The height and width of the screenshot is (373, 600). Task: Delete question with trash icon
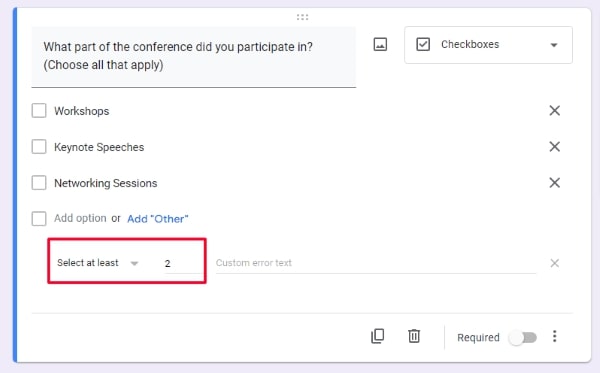tap(414, 336)
